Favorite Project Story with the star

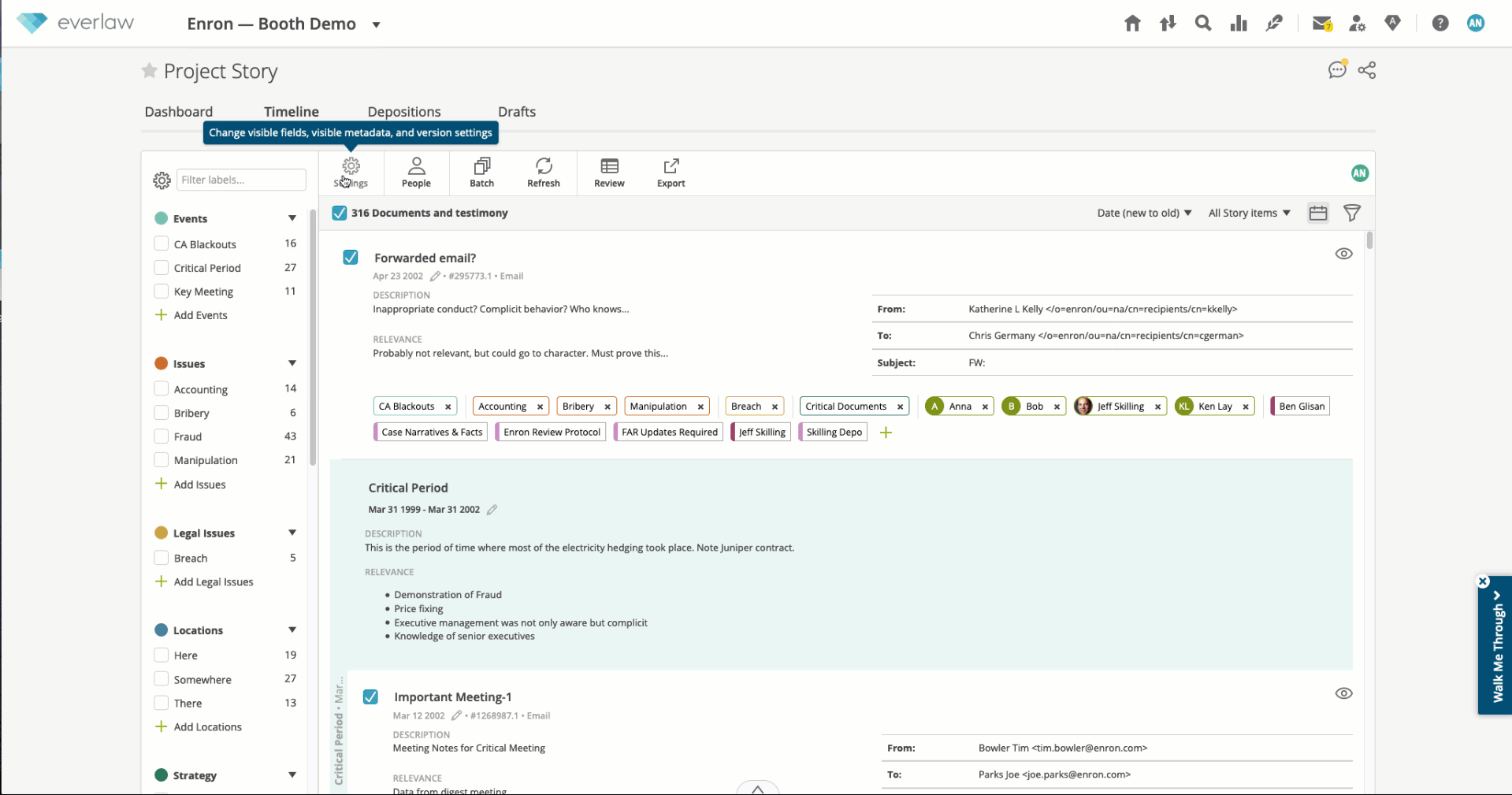[x=149, y=71]
